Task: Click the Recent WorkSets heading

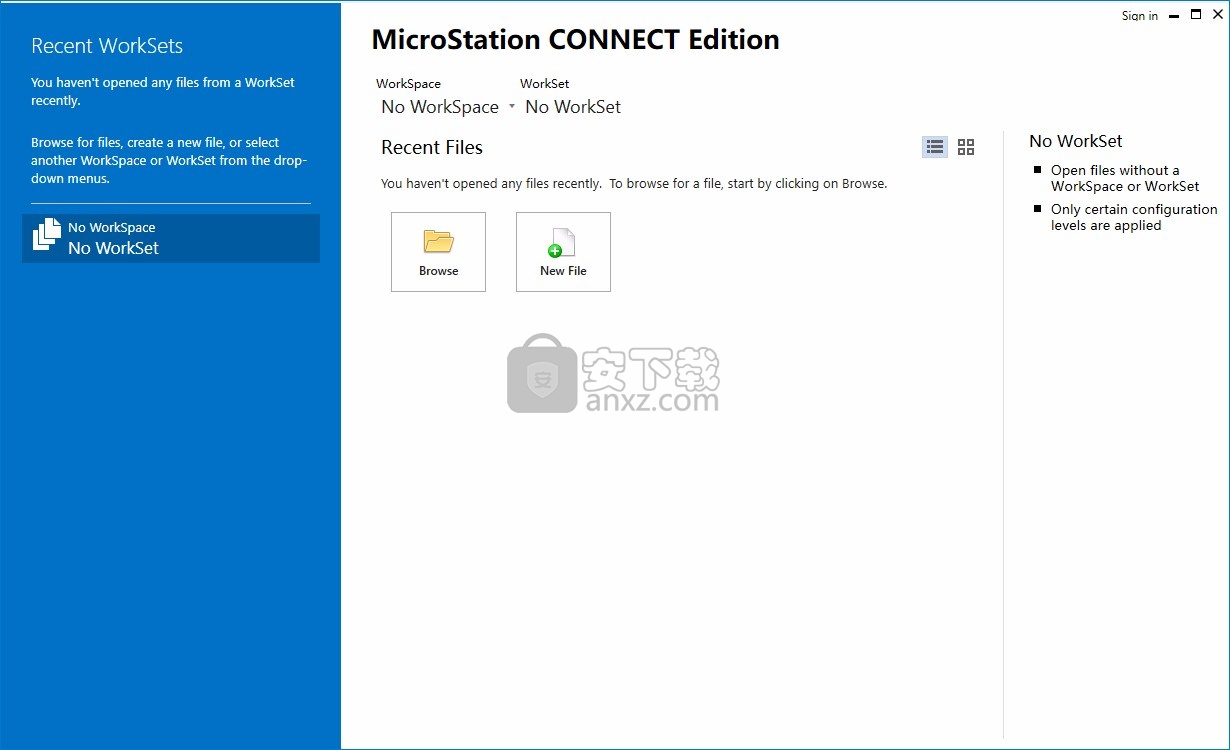Action: click(x=107, y=46)
